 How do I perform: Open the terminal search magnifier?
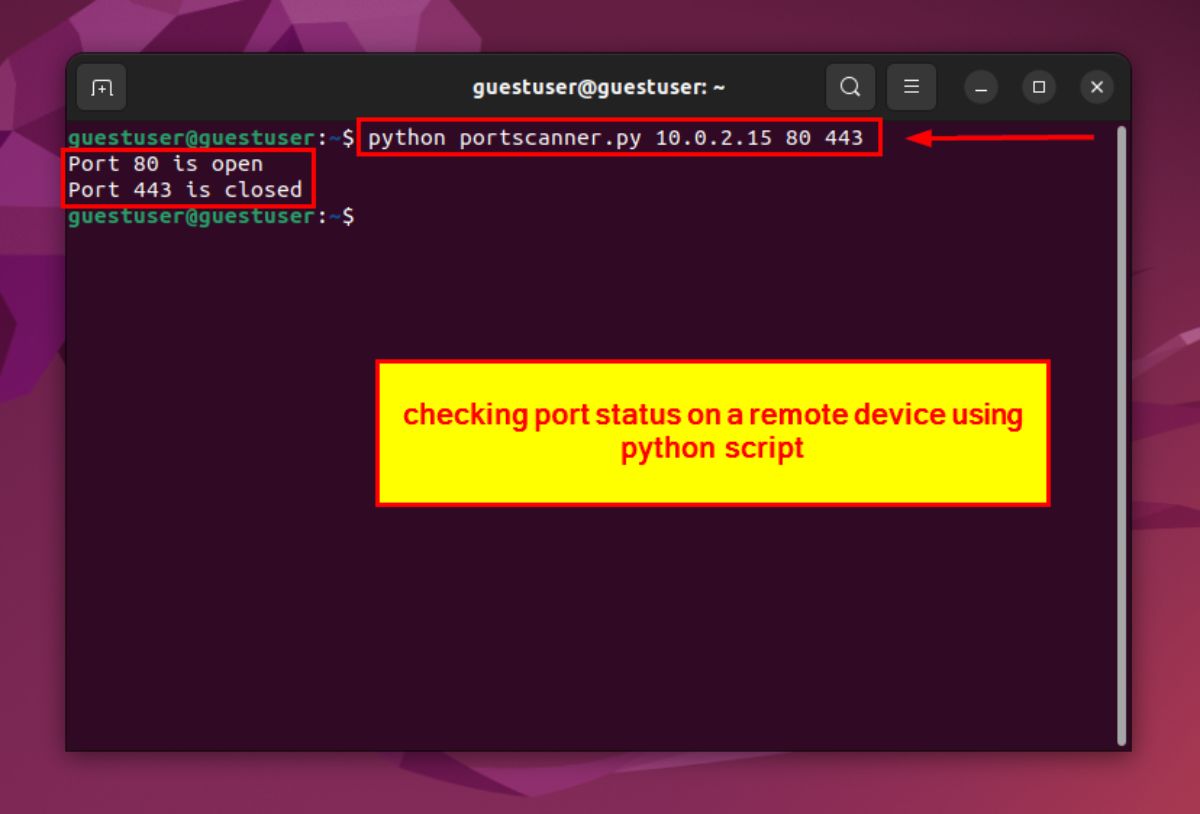coord(850,87)
